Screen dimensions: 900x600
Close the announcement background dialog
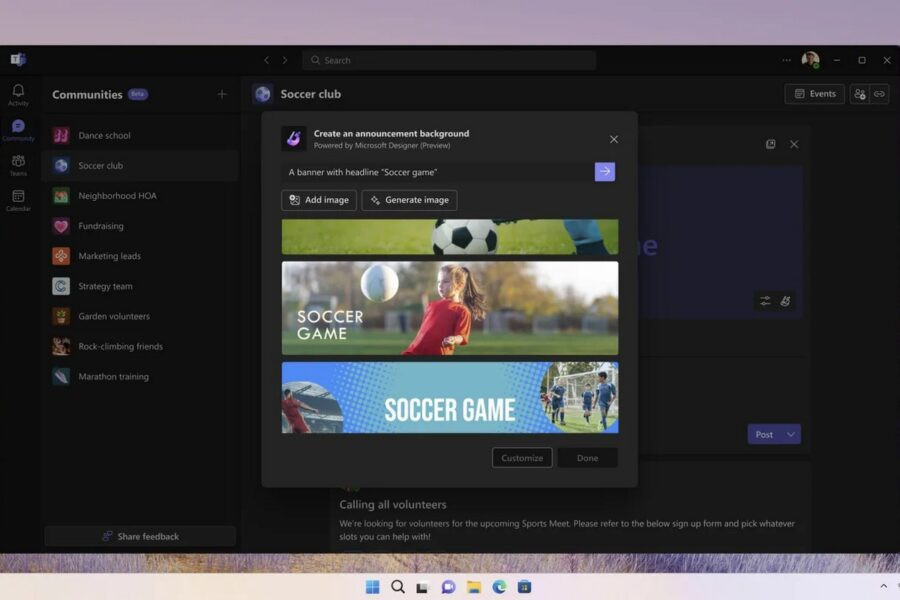tap(614, 139)
